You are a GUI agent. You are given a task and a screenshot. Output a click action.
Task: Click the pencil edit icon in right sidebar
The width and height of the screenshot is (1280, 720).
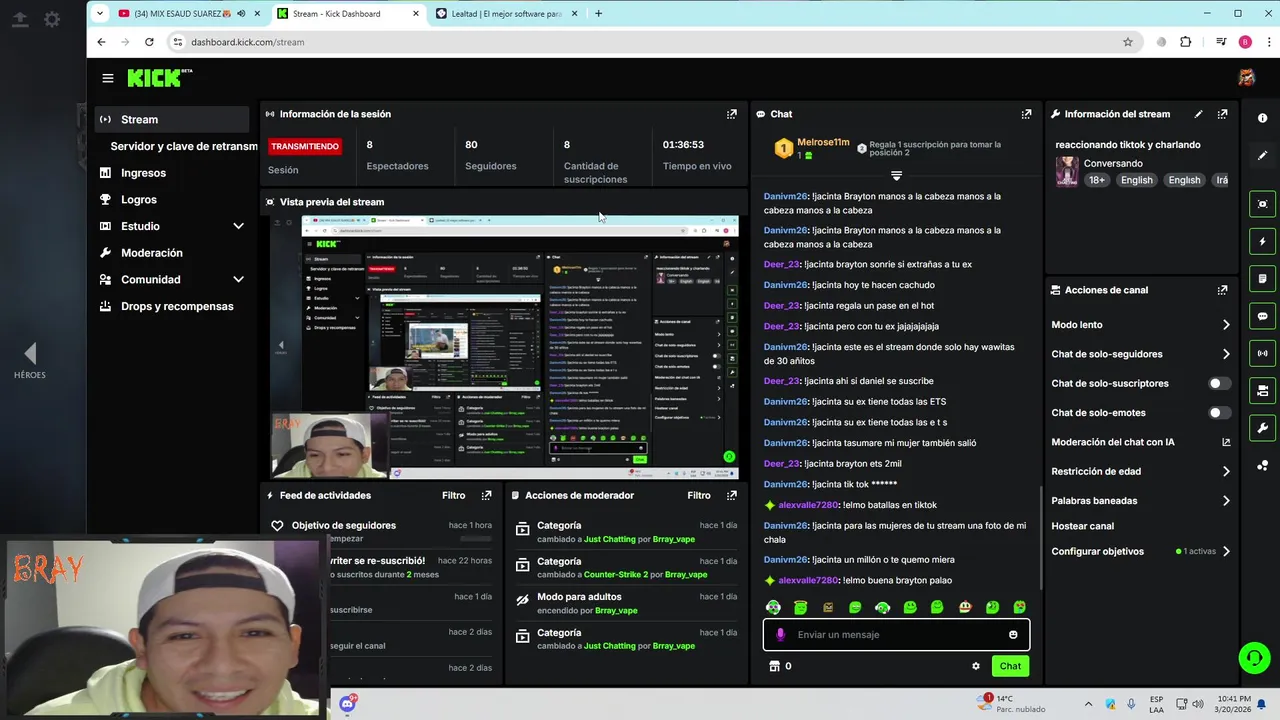[x=1262, y=156]
